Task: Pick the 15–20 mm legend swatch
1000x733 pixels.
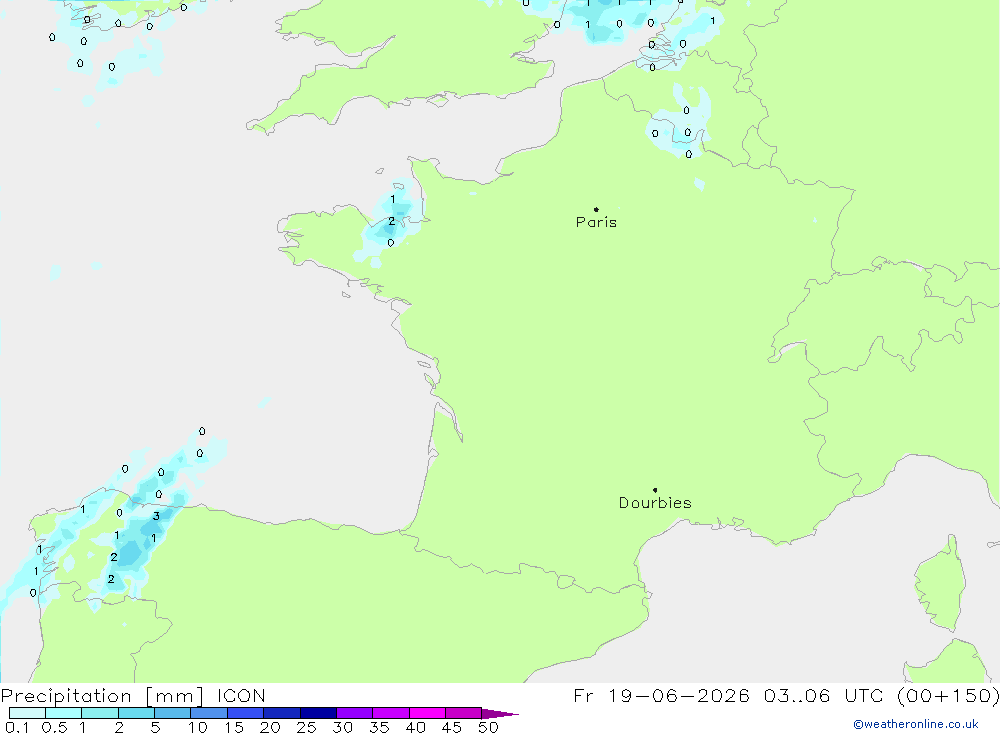Action: click(x=246, y=713)
